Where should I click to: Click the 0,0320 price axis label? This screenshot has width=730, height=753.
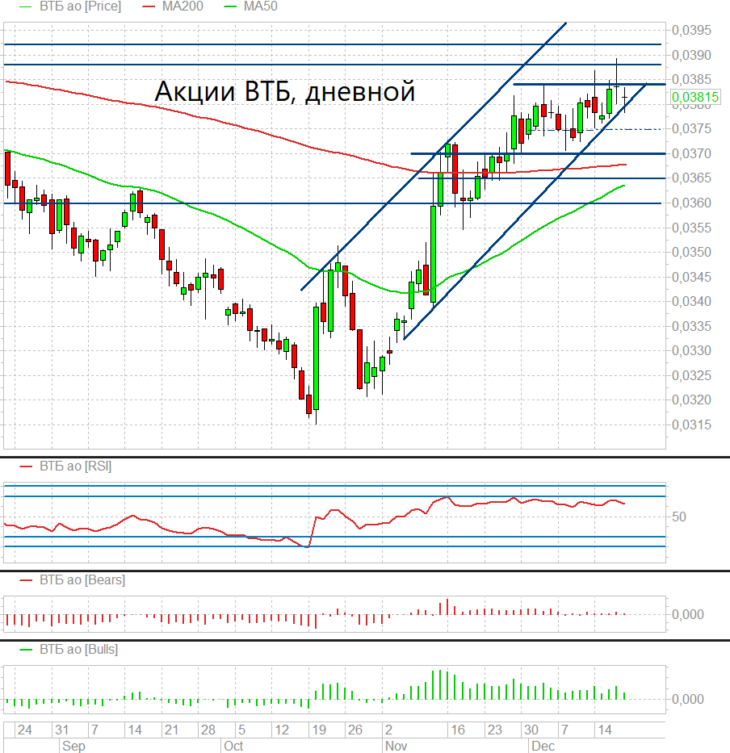point(691,400)
